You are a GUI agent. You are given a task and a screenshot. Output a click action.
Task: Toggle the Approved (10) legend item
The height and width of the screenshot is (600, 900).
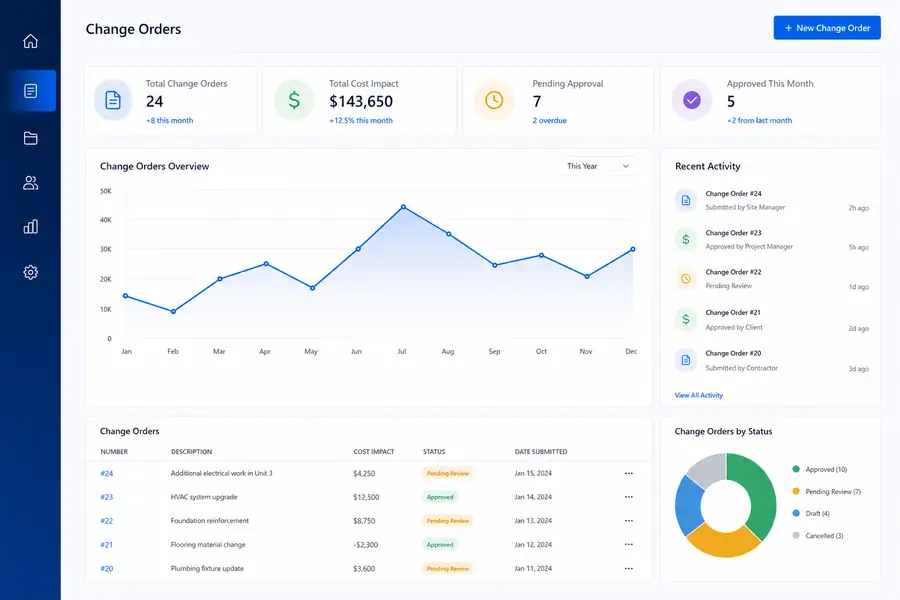pyautogui.click(x=820, y=470)
